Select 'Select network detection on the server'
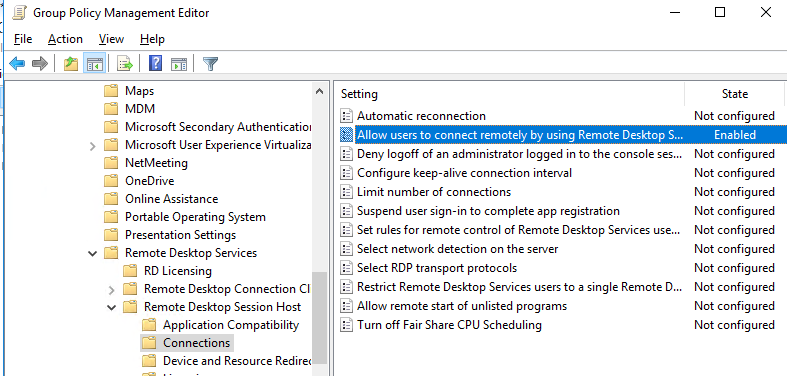Image resolution: width=787 pixels, height=376 pixels. pos(457,249)
